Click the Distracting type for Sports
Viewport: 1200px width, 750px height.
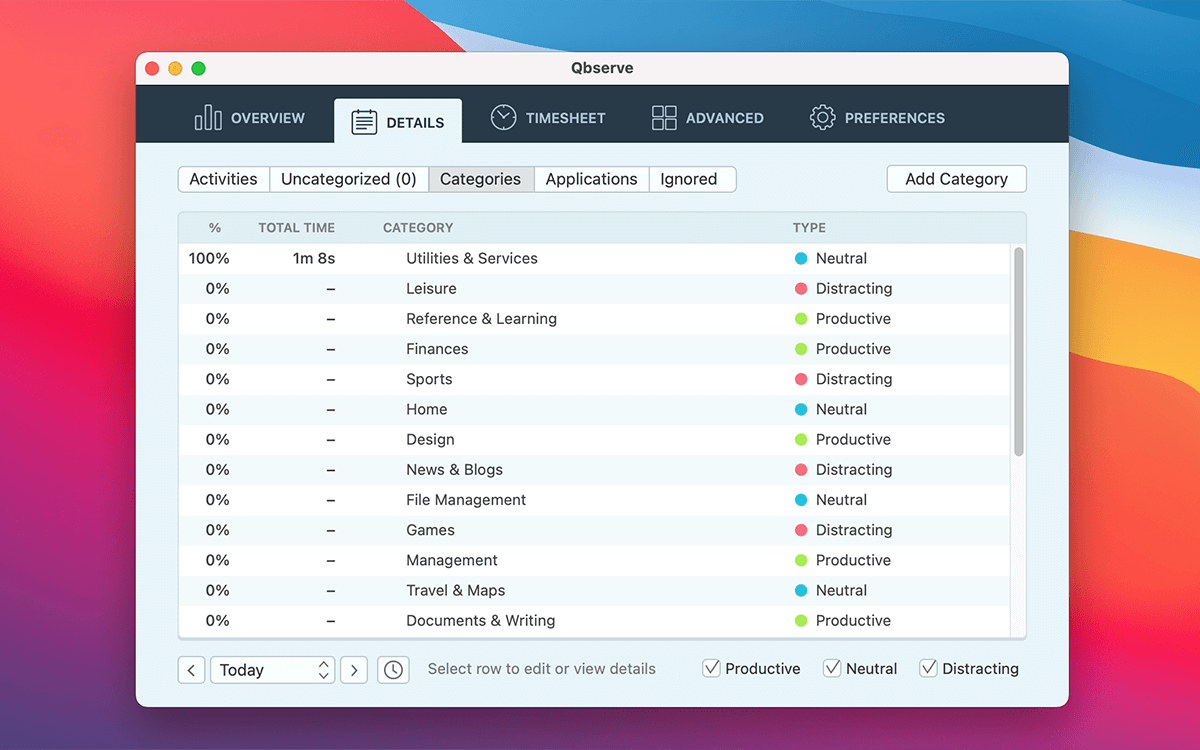tap(854, 379)
